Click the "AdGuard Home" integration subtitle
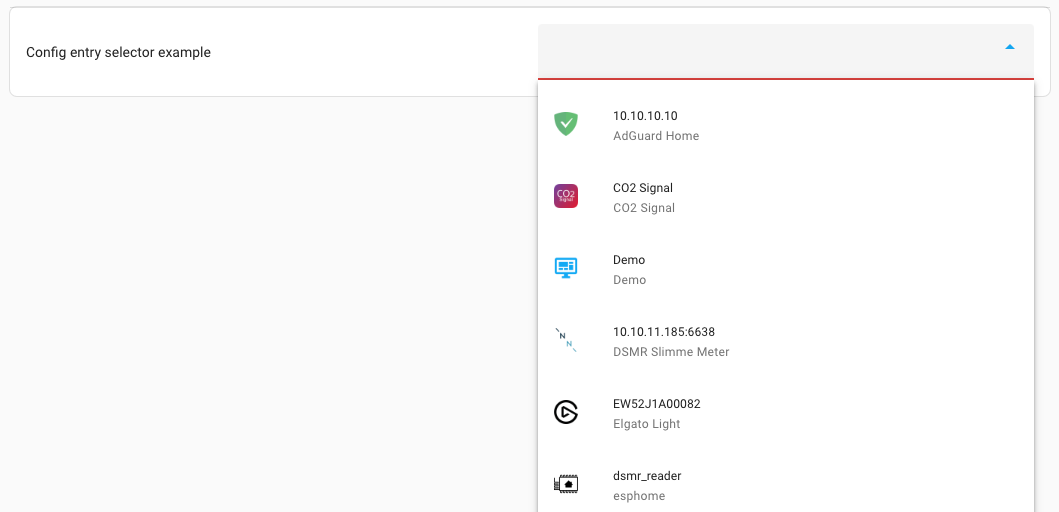1059x512 pixels. point(656,136)
